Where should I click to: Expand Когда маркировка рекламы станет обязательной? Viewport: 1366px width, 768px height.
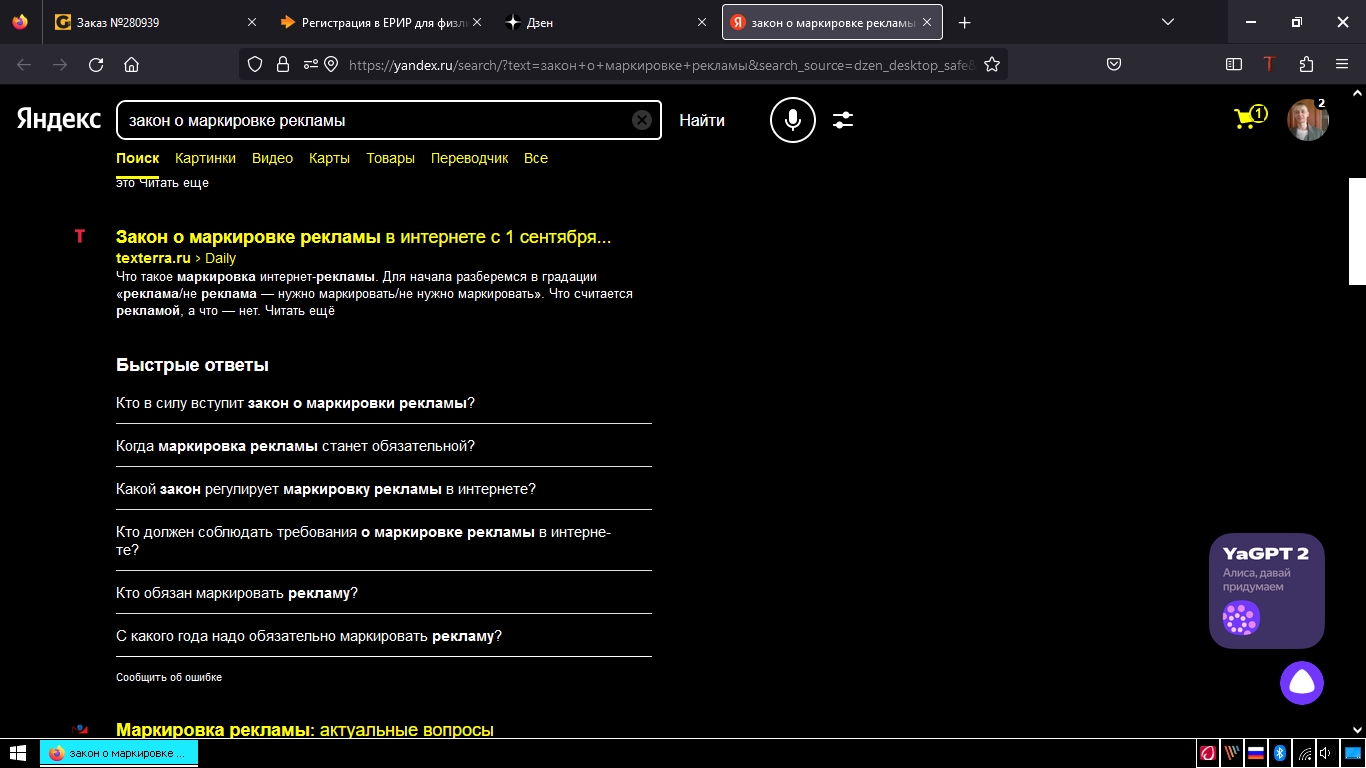[383, 446]
